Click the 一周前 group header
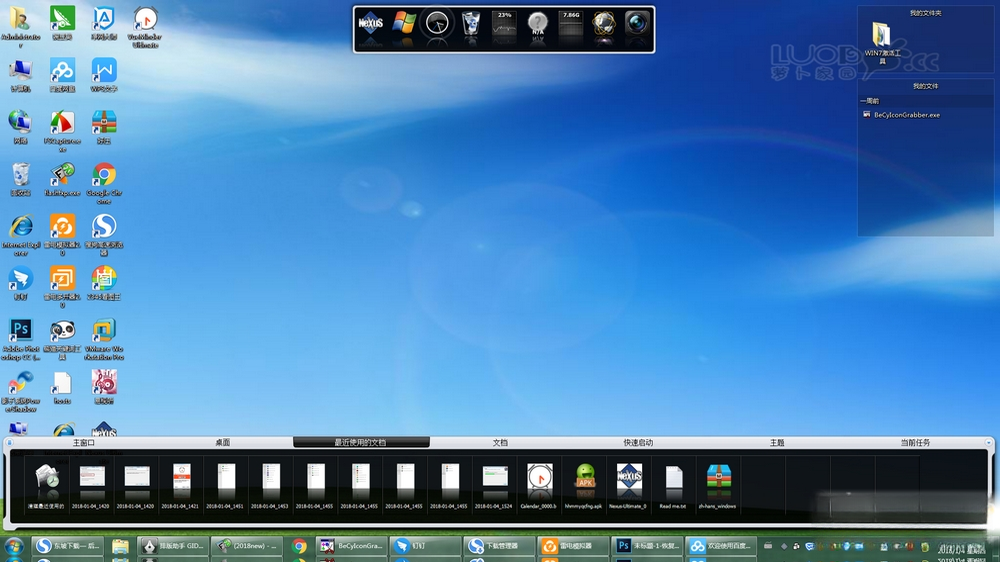The image size is (1000, 562). (869, 101)
